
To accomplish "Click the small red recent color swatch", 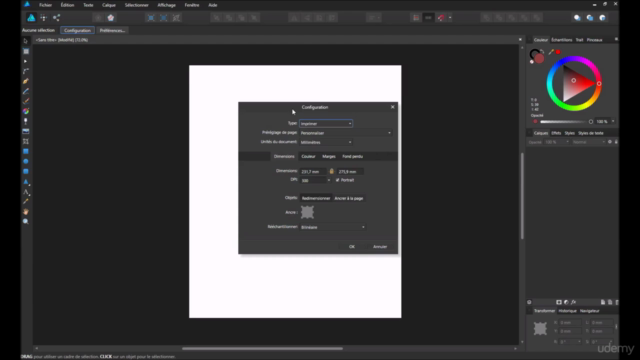I will pos(558,52).
